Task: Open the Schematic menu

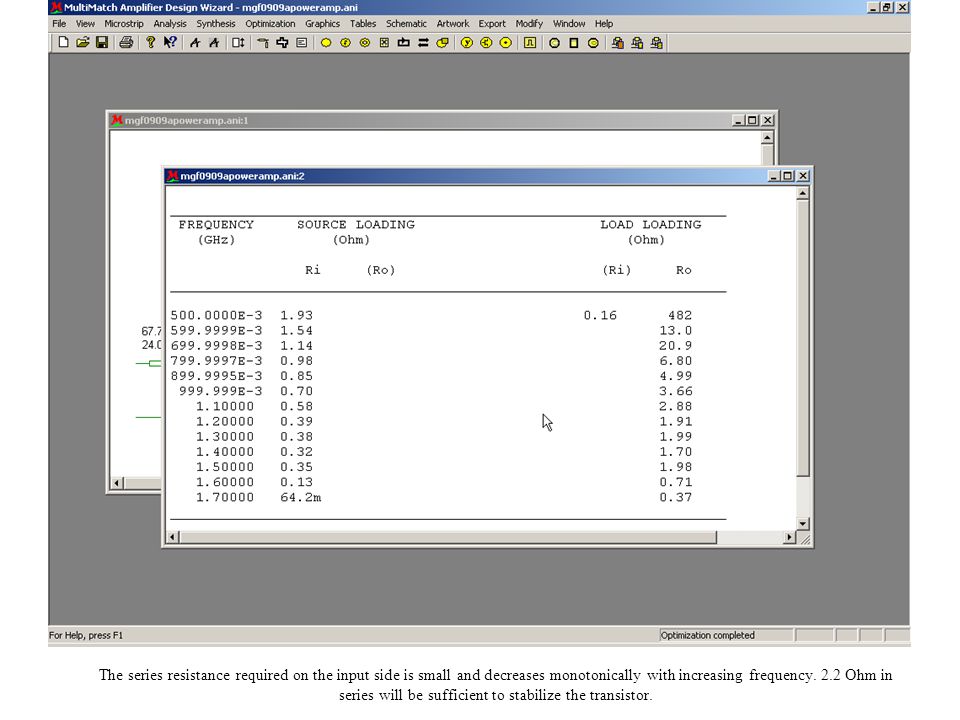Action: coord(407,23)
